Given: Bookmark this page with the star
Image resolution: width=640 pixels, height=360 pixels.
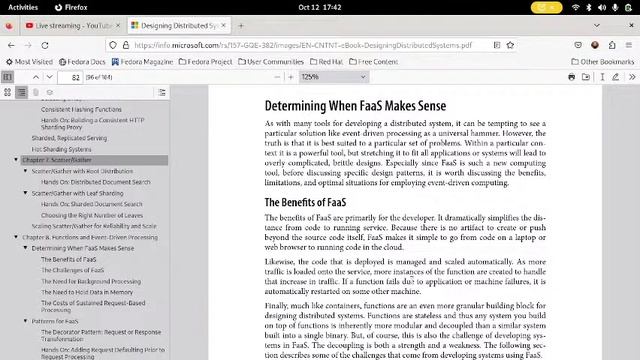Looking at the screenshot, I should point(510,45).
